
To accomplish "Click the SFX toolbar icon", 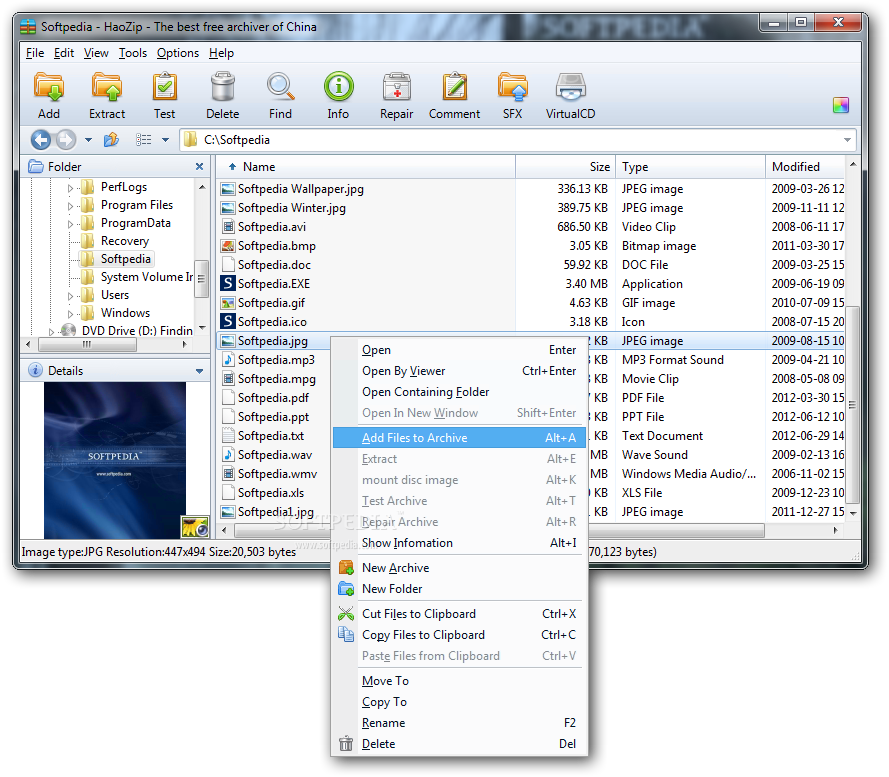I will (513, 87).
